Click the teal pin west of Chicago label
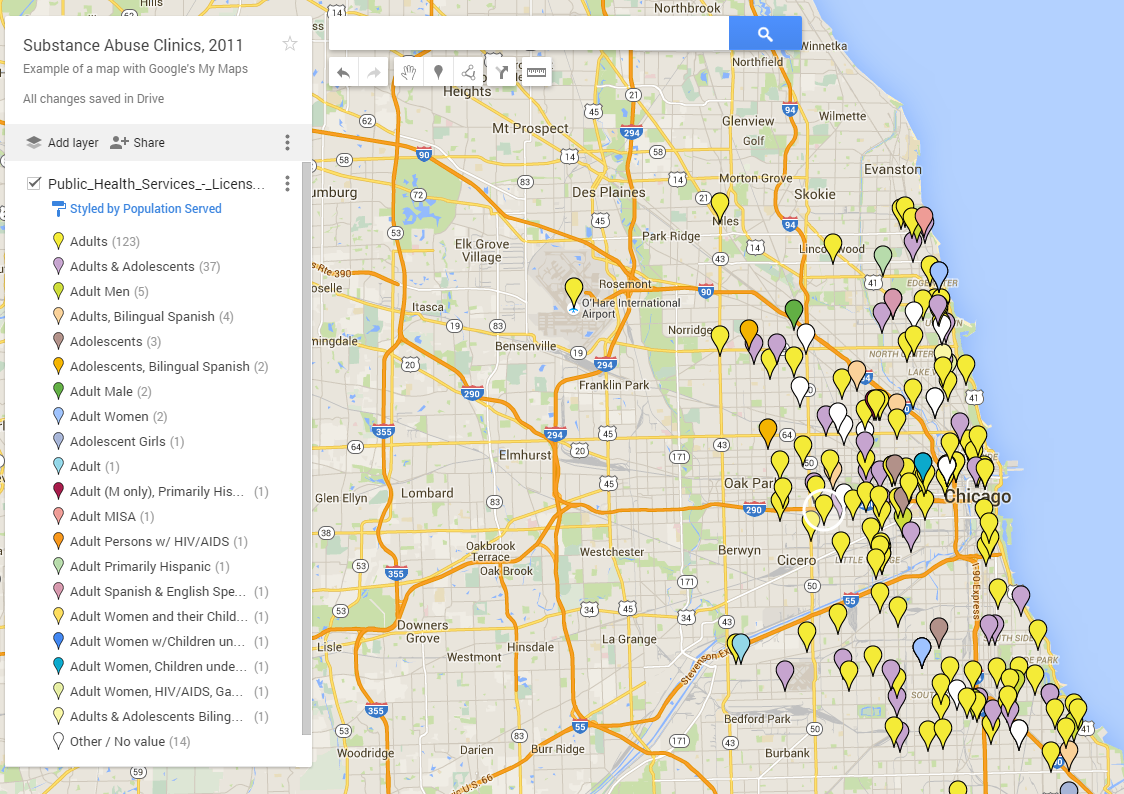The width and height of the screenshot is (1124, 794). pos(923,466)
